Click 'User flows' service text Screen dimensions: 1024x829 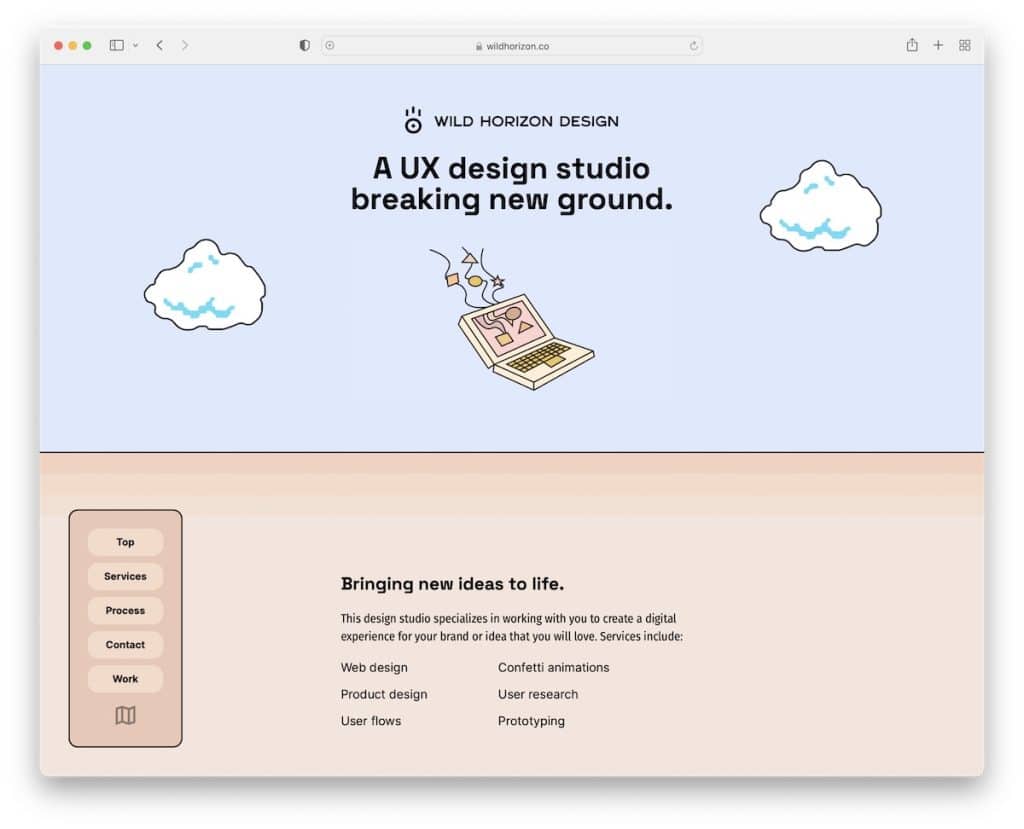coord(371,721)
